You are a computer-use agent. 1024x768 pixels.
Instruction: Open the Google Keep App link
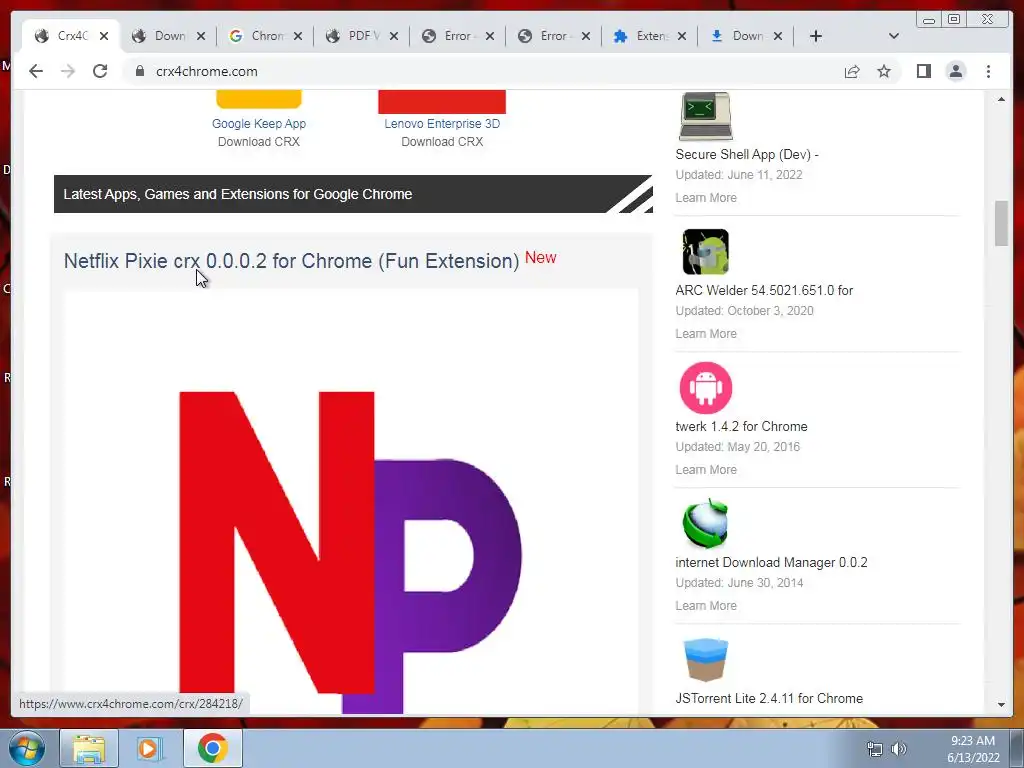(259, 123)
